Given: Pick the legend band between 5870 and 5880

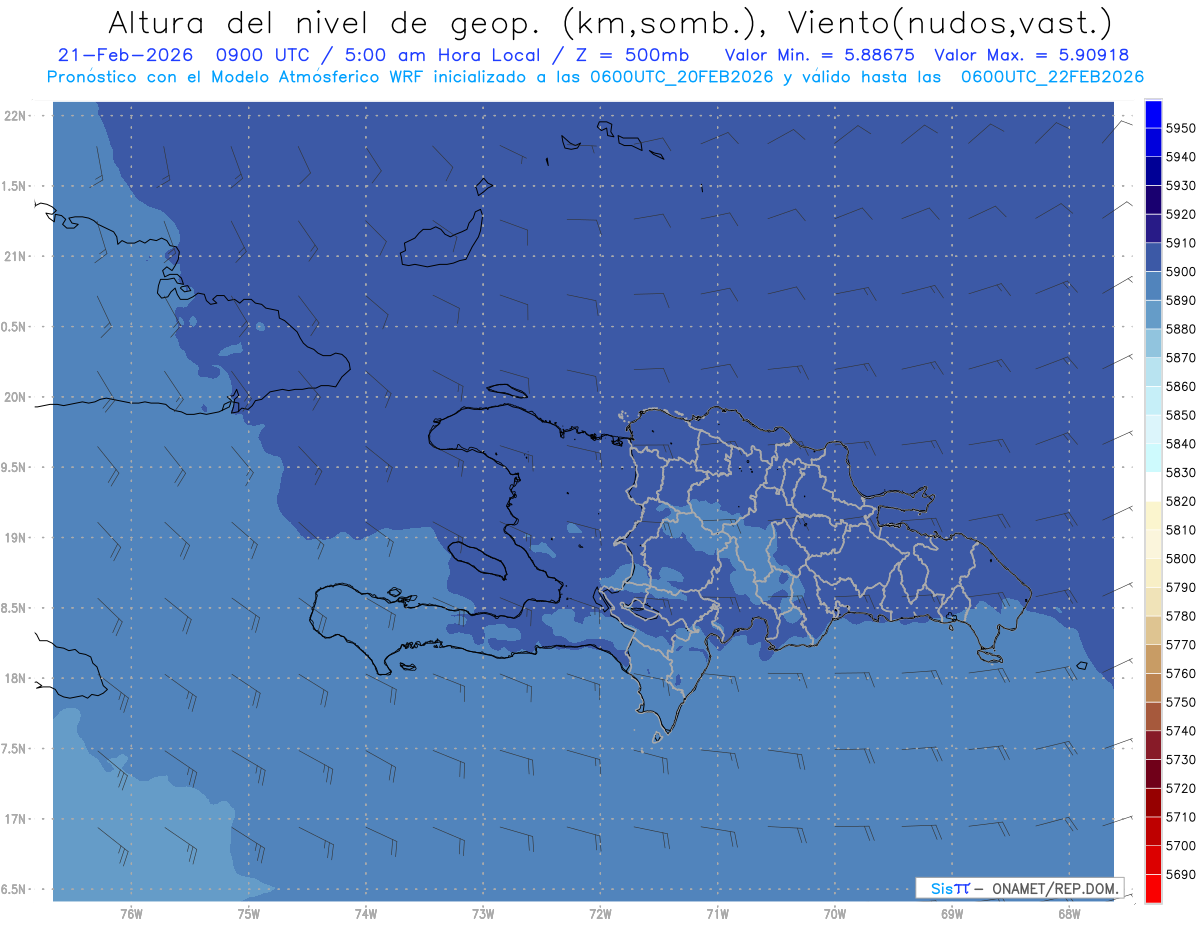Looking at the screenshot, I should (1153, 343).
